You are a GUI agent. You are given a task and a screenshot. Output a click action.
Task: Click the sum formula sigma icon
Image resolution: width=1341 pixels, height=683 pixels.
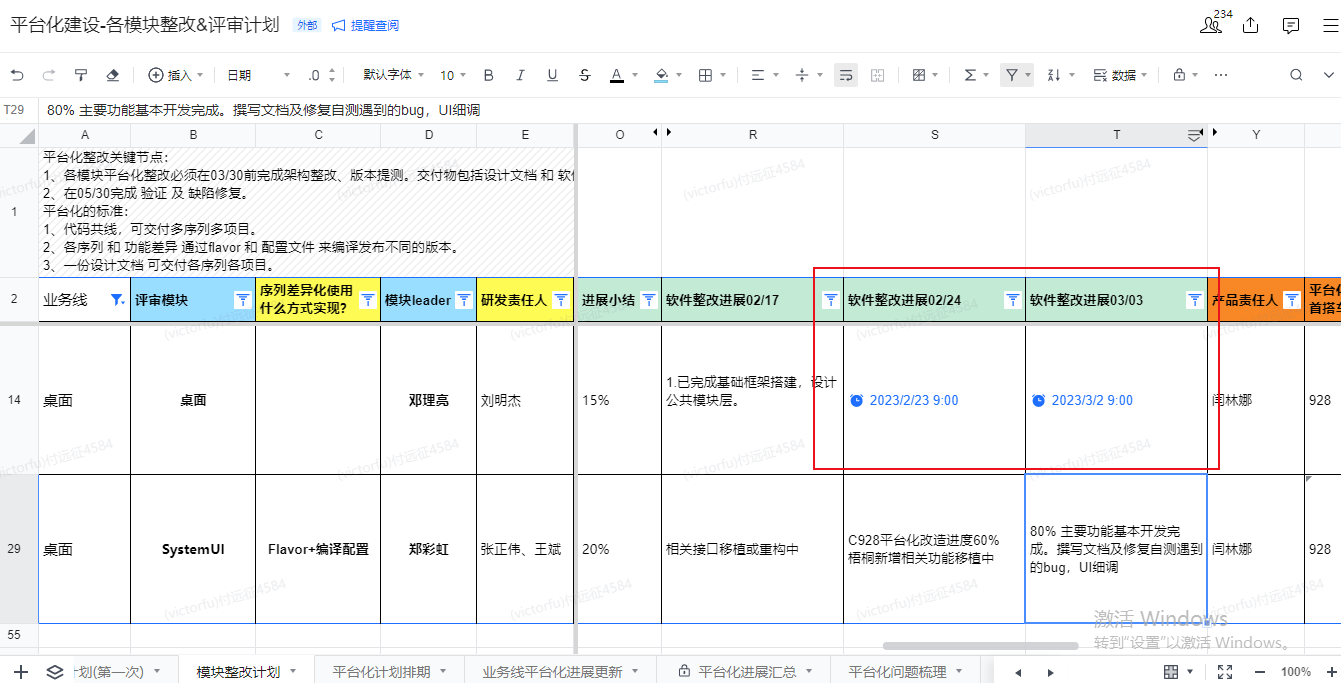[969, 75]
